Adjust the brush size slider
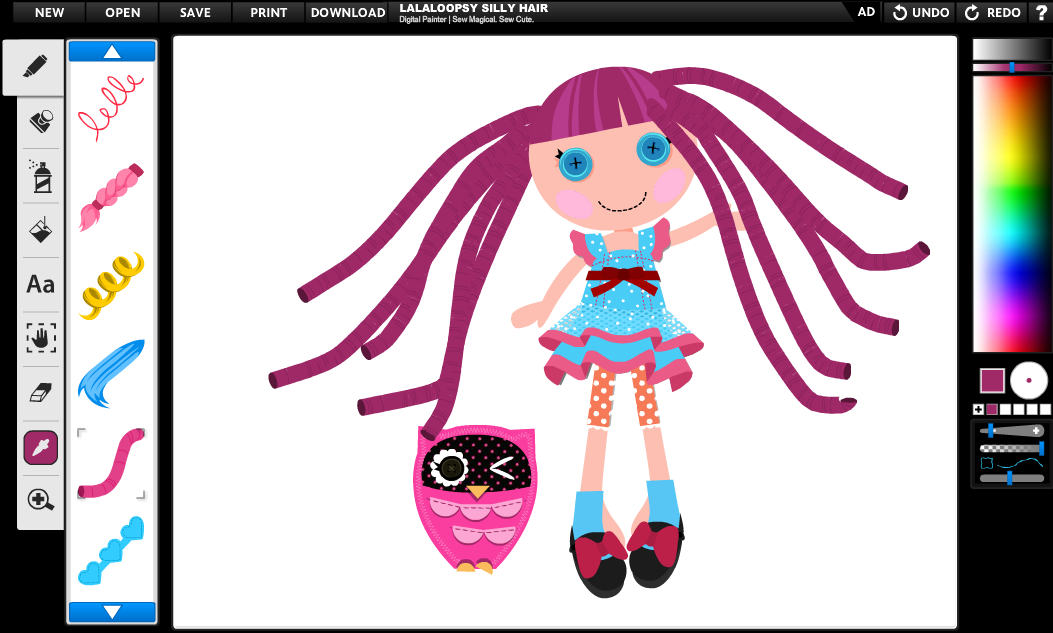This screenshot has height=633, width=1053. click(1011, 431)
